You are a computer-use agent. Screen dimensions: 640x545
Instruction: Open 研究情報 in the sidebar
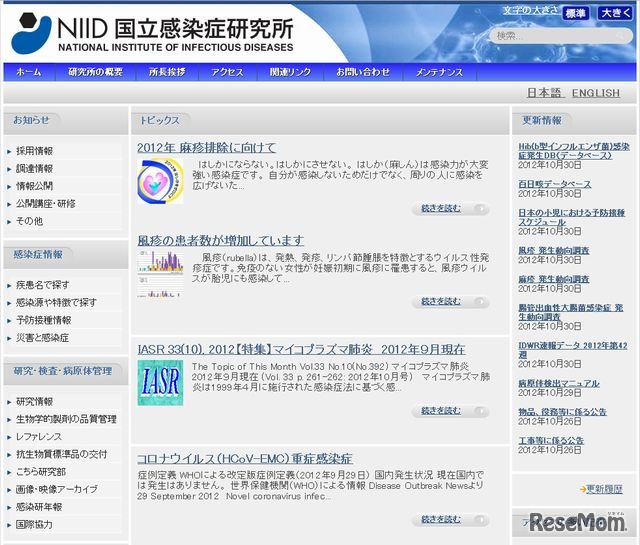35,402
